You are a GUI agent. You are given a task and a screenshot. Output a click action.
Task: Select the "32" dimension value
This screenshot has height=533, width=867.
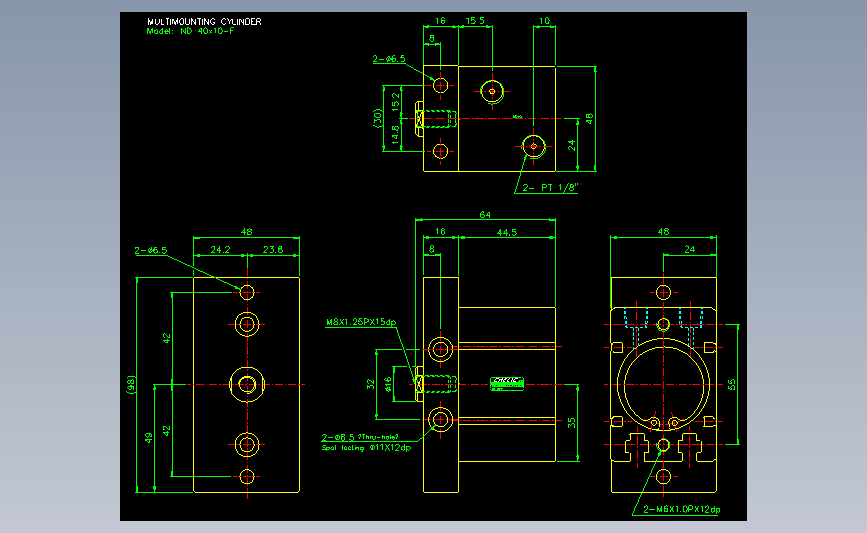point(370,384)
